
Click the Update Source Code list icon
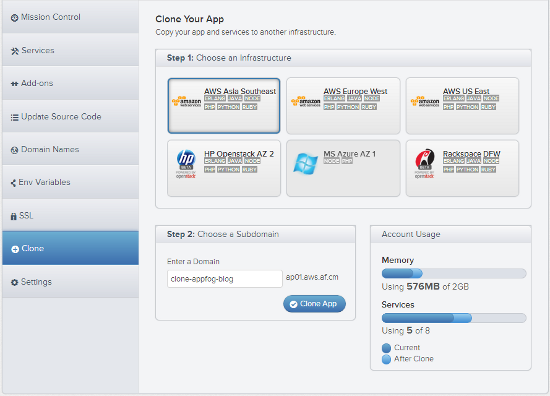click(x=14, y=118)
